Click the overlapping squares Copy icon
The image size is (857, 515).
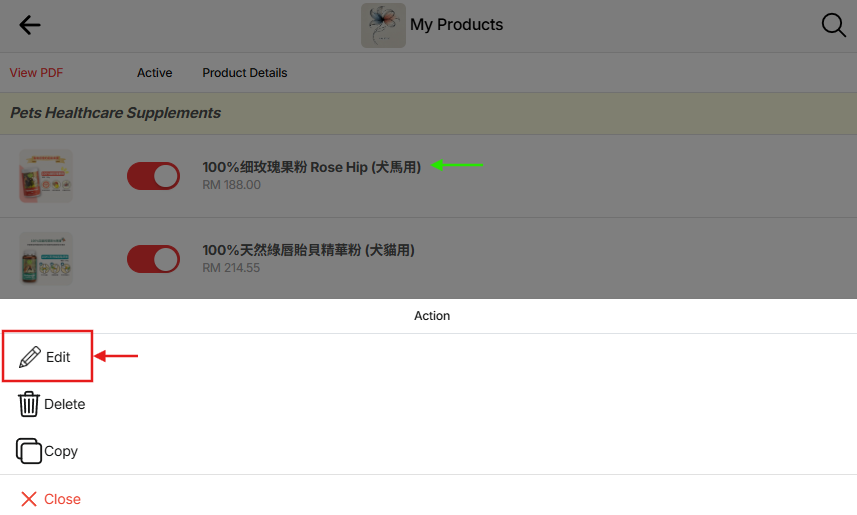(29, 451)
